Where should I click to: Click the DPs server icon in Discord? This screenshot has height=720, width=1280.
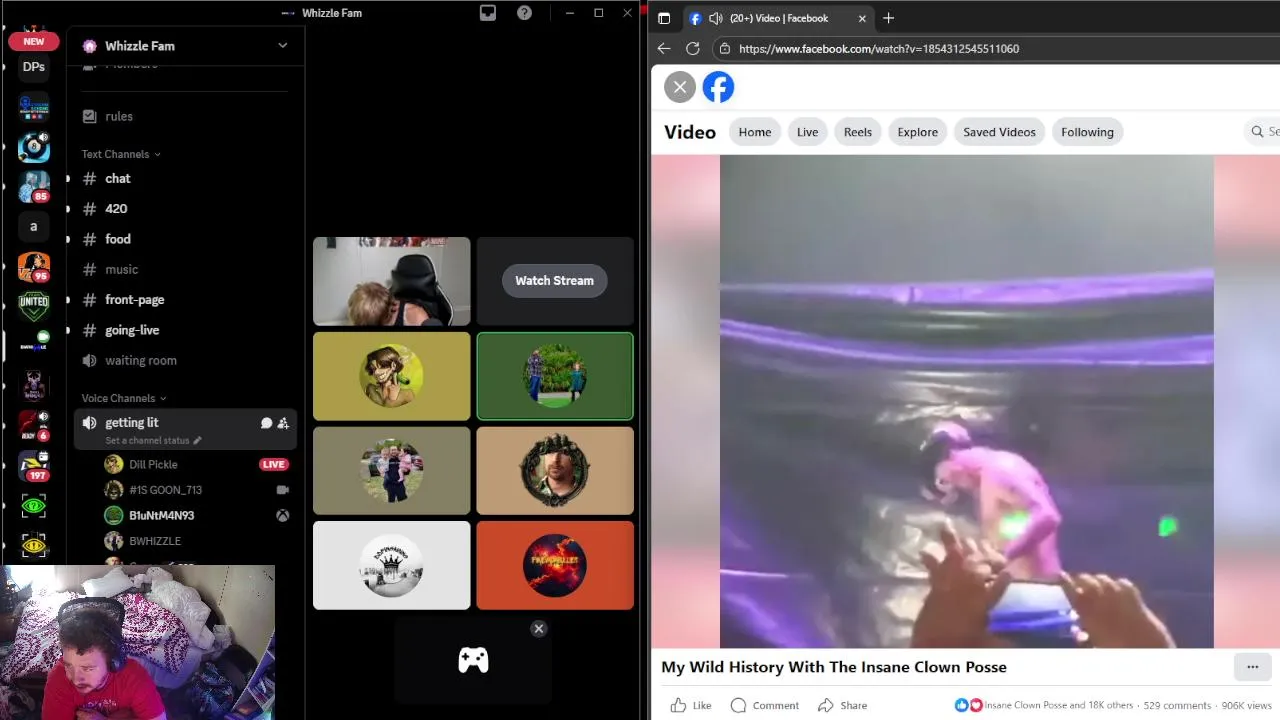coord(34,66)
